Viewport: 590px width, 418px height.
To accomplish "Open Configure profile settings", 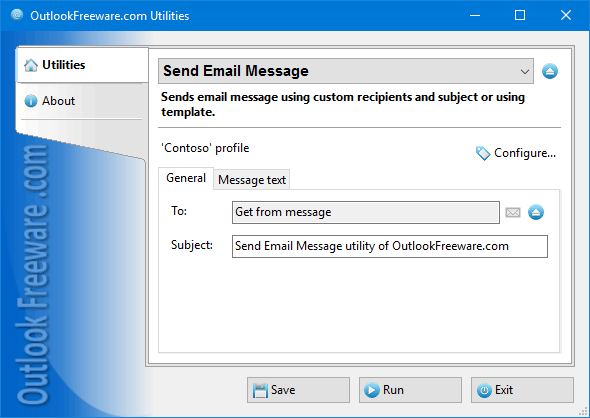I will click(516, 153).
